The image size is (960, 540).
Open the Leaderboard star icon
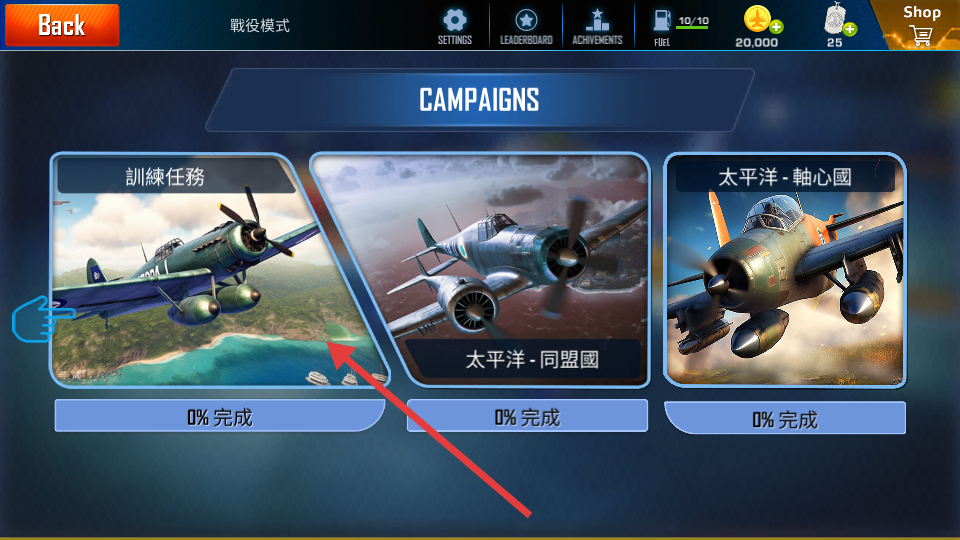click(526, 20)
